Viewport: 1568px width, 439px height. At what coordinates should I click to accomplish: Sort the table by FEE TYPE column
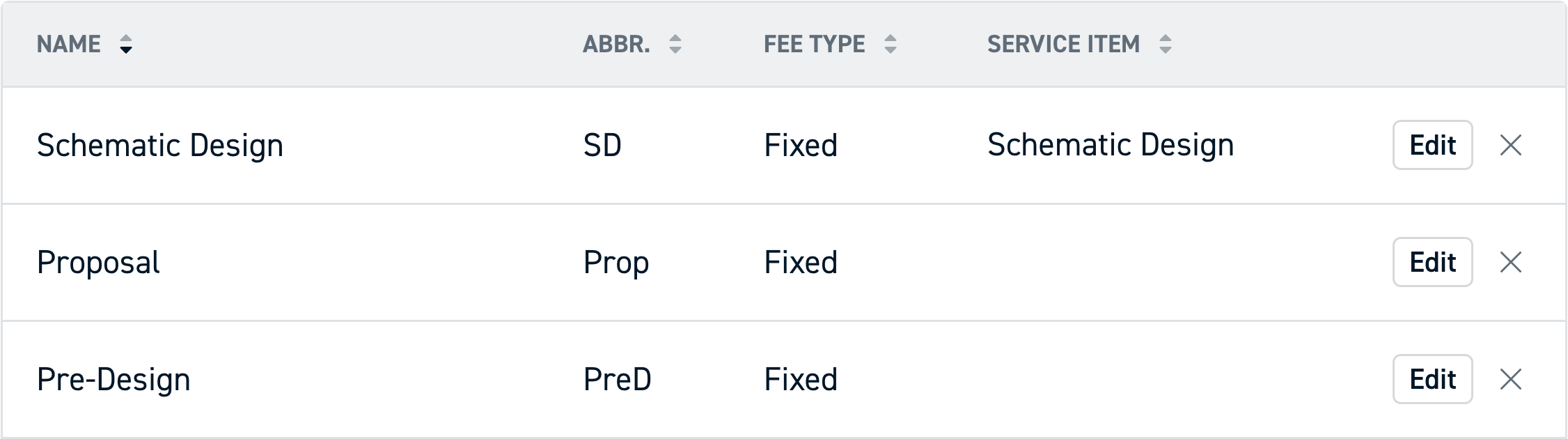pyautogui.click(x=815, y=44)
